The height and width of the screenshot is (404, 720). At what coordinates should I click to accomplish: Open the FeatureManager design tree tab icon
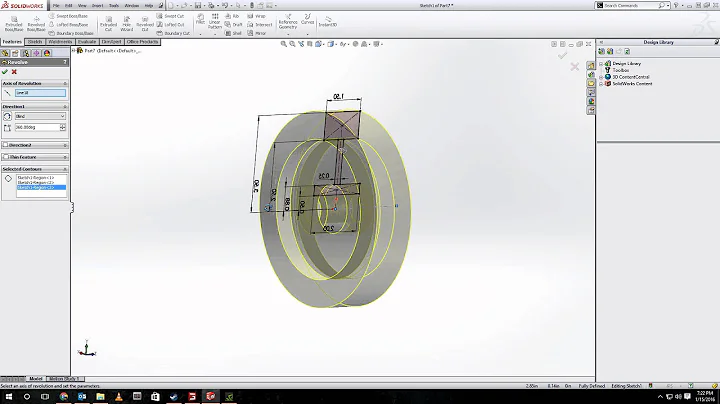point(5,53)
